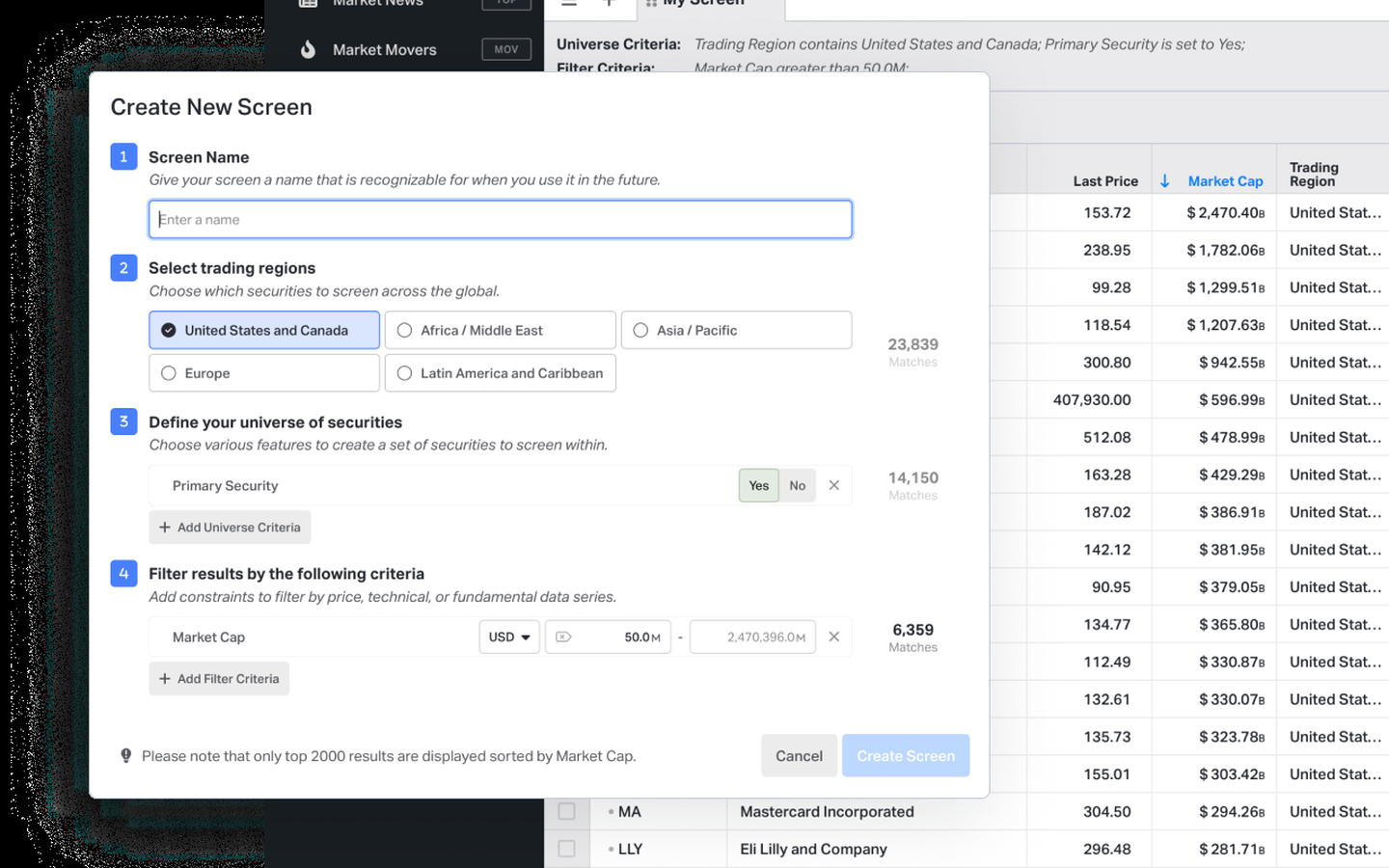Click Add Universe Criteria
This screenshot has height=868, width=1389.
tap(230, 528)
